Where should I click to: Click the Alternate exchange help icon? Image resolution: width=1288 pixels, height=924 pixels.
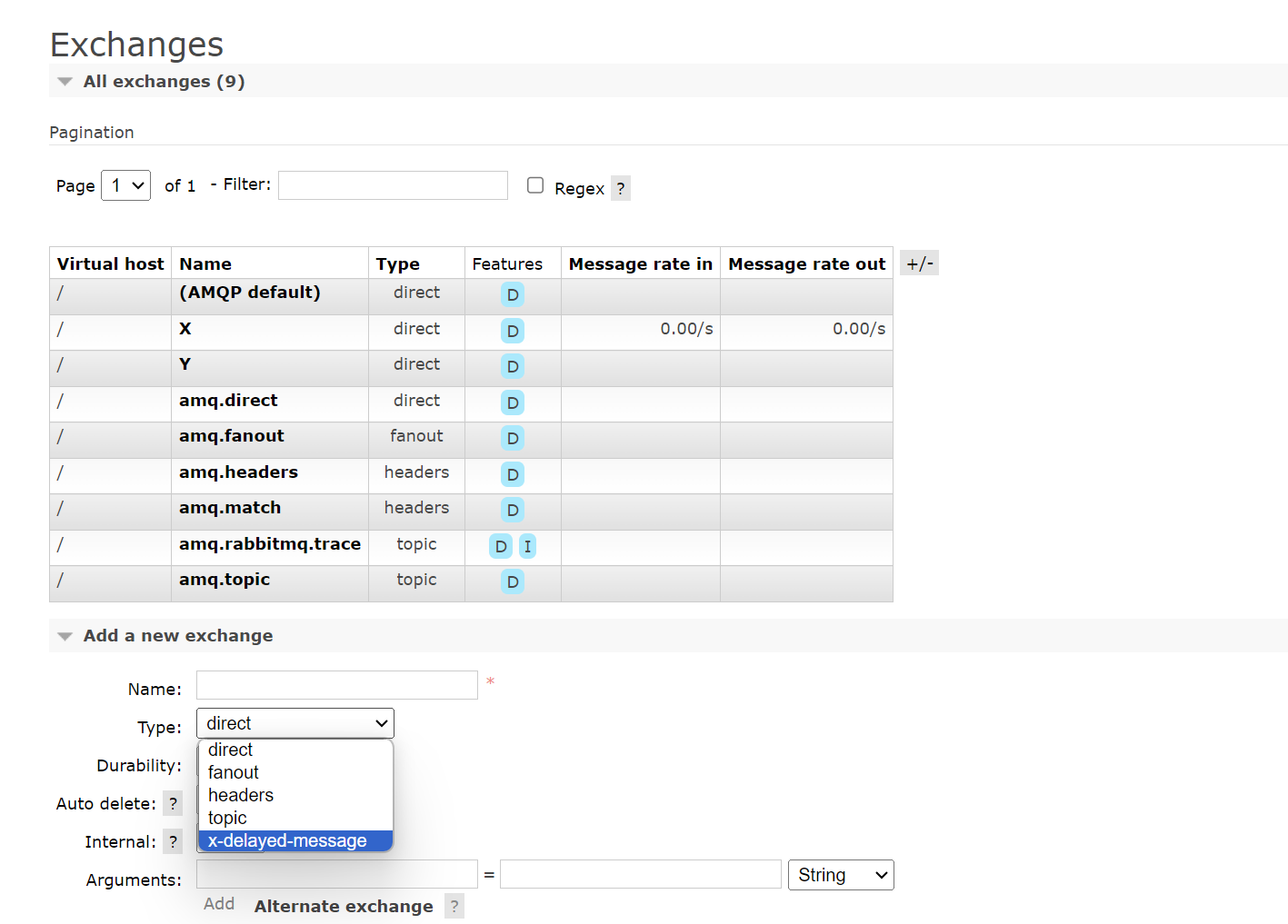click(454, 906)
